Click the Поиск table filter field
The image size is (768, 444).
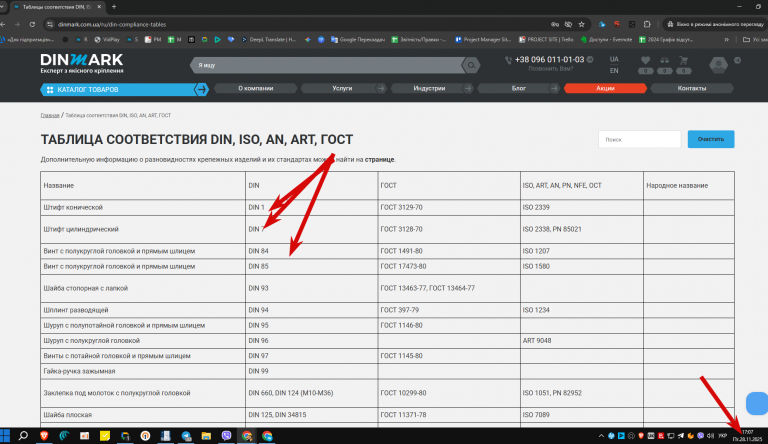(639, 139)
